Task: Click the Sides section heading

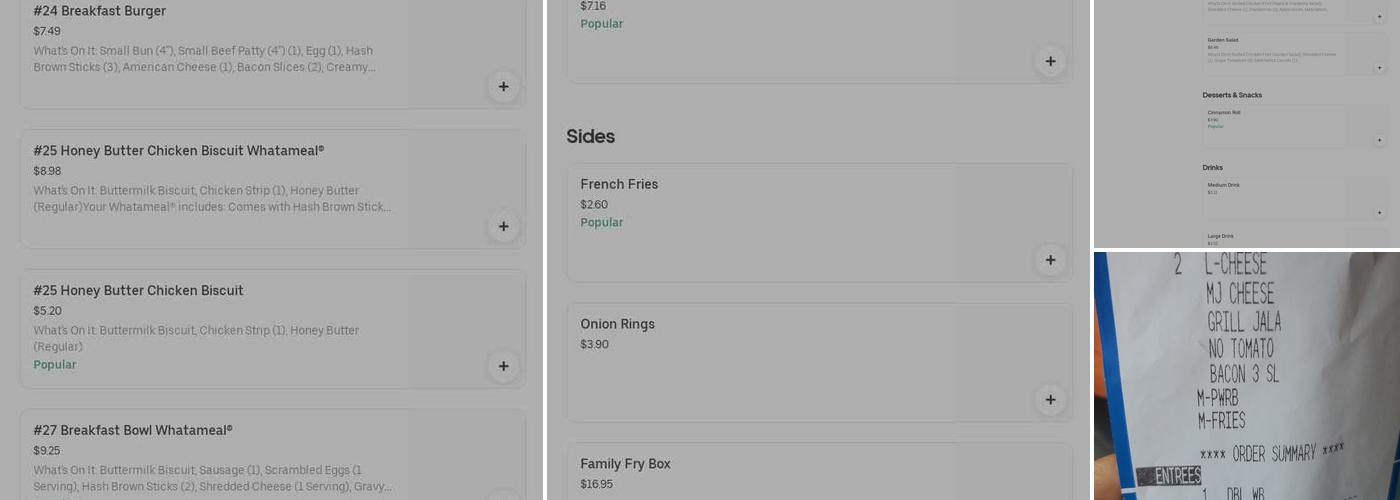Action: click(x=590, y=137)
